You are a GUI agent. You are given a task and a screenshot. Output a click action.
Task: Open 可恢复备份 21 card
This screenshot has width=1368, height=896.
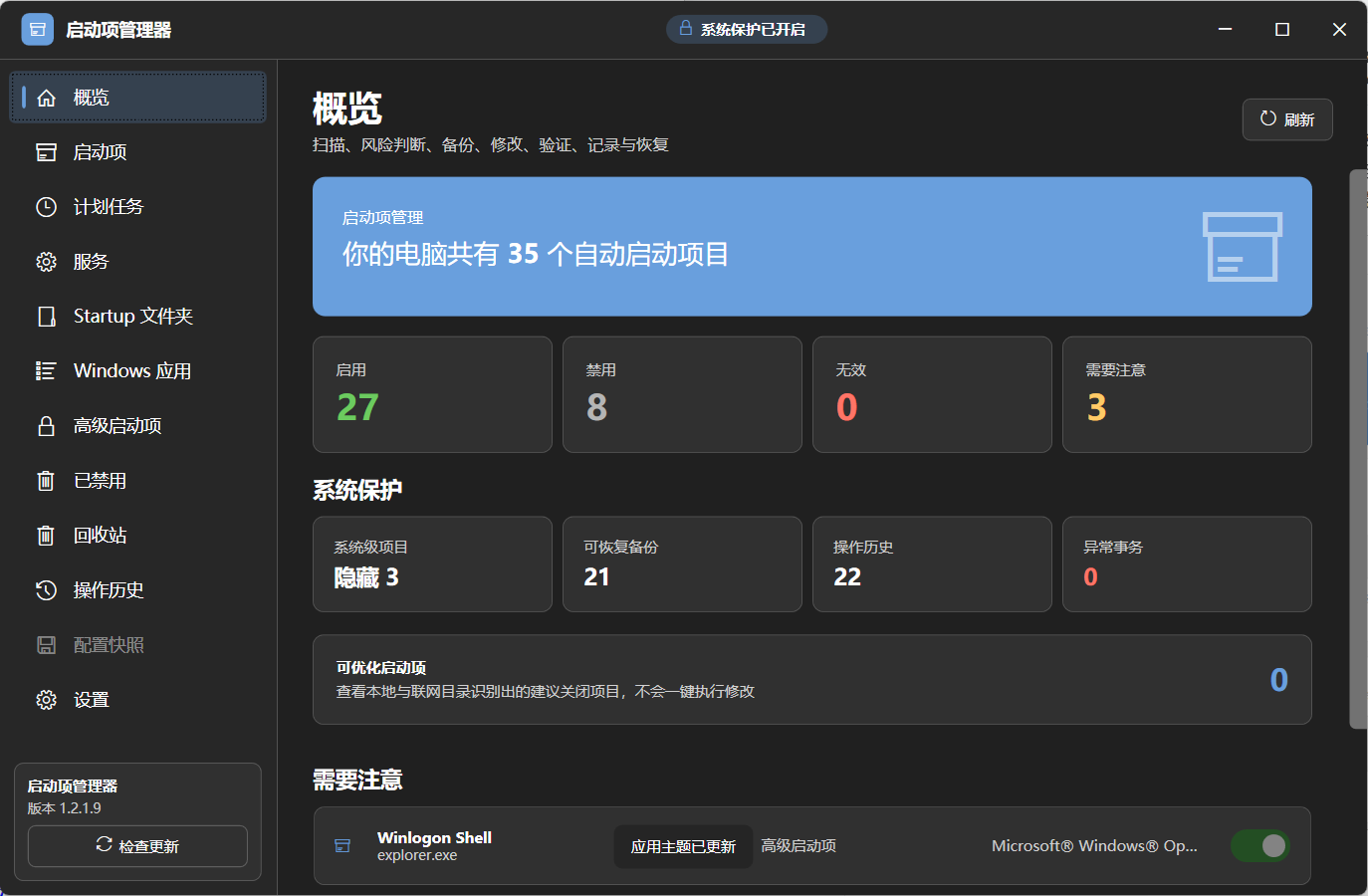click(682, 564)
